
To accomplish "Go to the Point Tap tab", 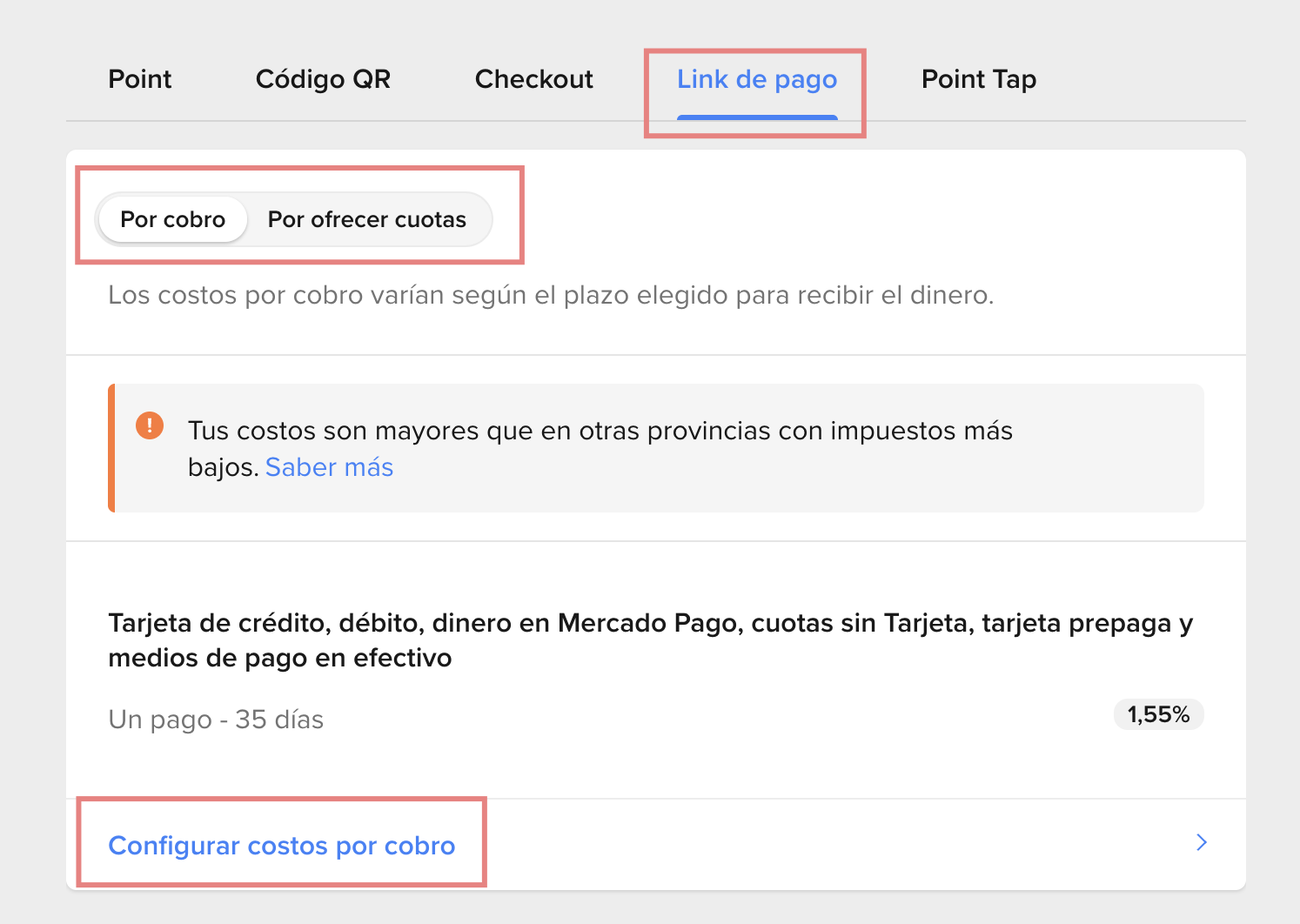I will click(x=978, y=79).
